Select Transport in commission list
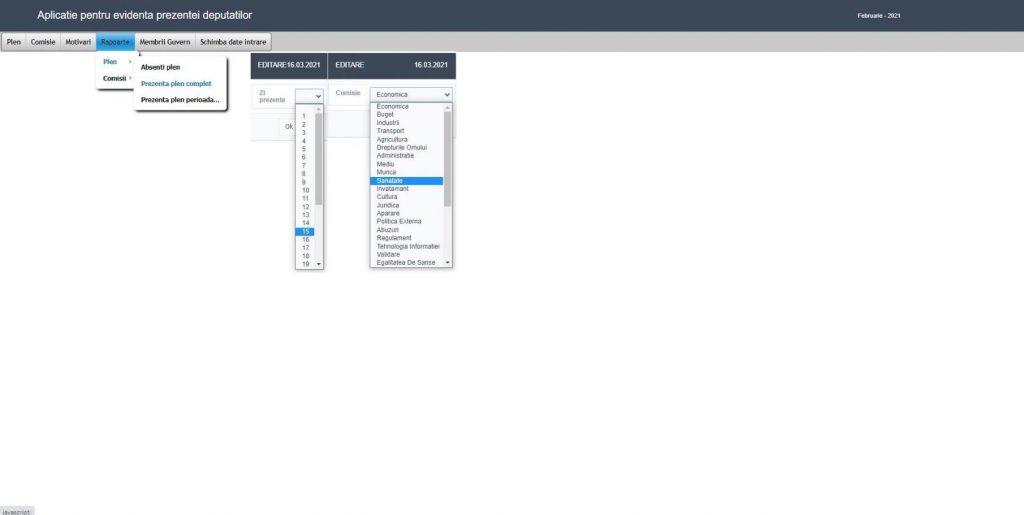 (x=407, y=131)
